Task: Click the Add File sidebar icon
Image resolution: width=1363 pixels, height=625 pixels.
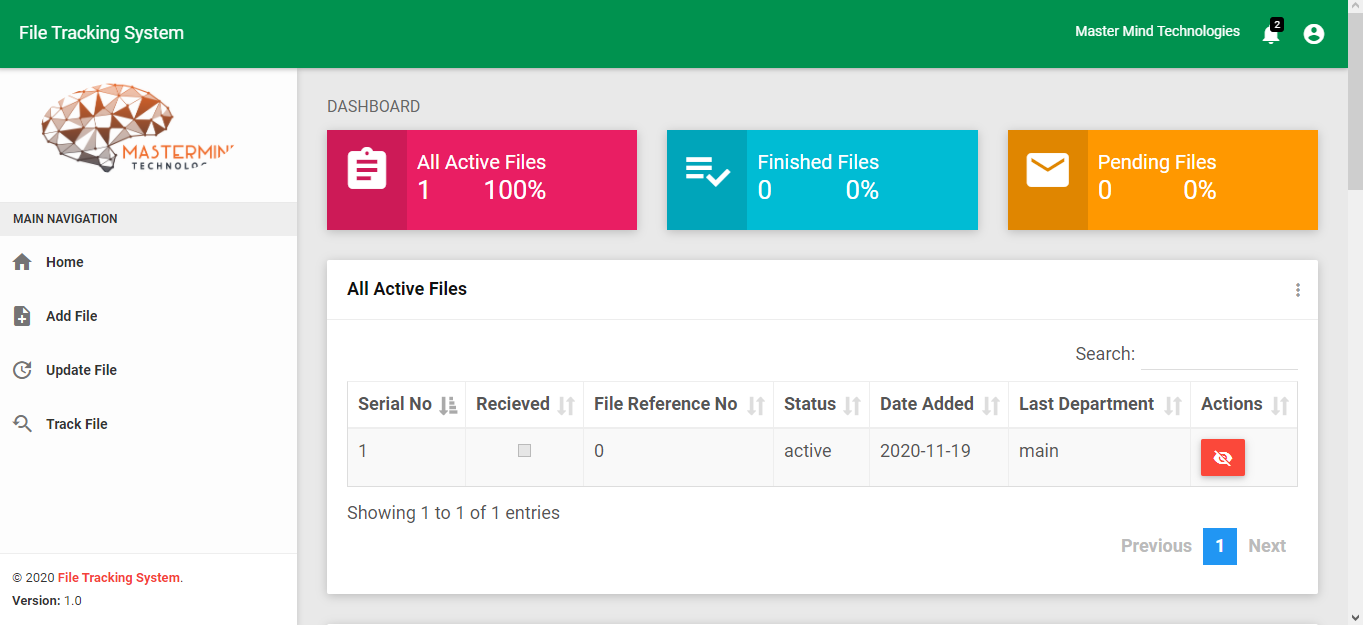Action: (22, 316)
